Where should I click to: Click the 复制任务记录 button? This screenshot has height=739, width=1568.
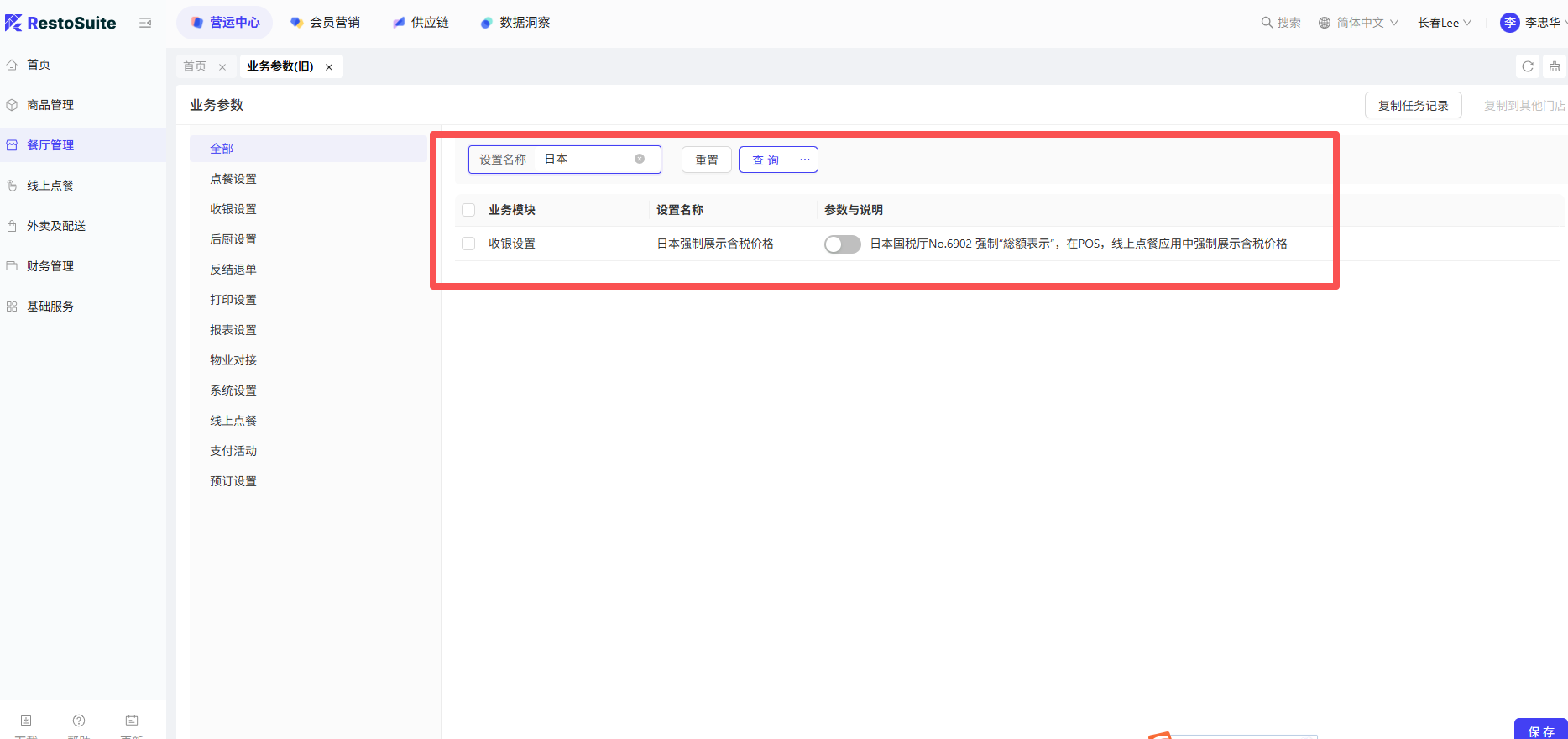click(x=1413, y=106)
